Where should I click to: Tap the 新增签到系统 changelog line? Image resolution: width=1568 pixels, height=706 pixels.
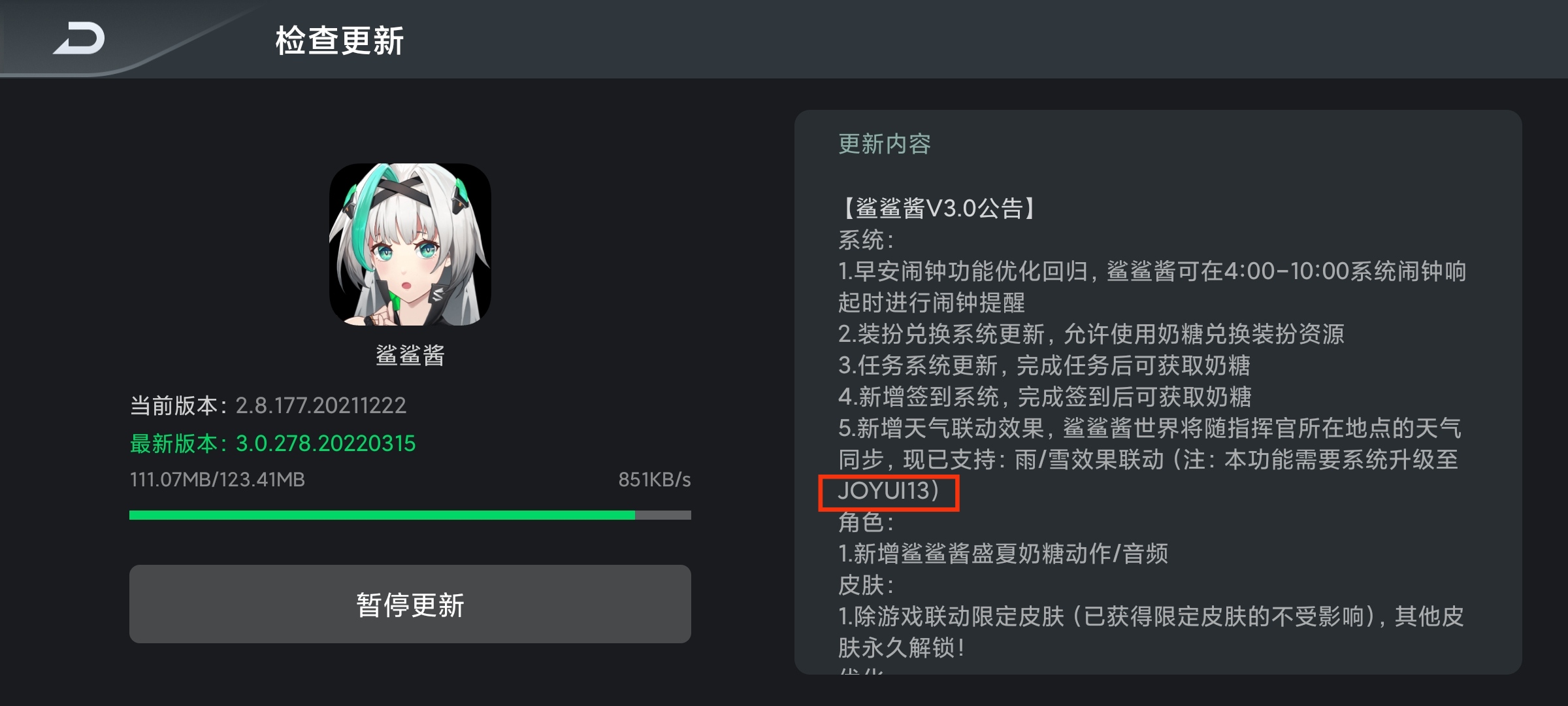(1045, 396)
